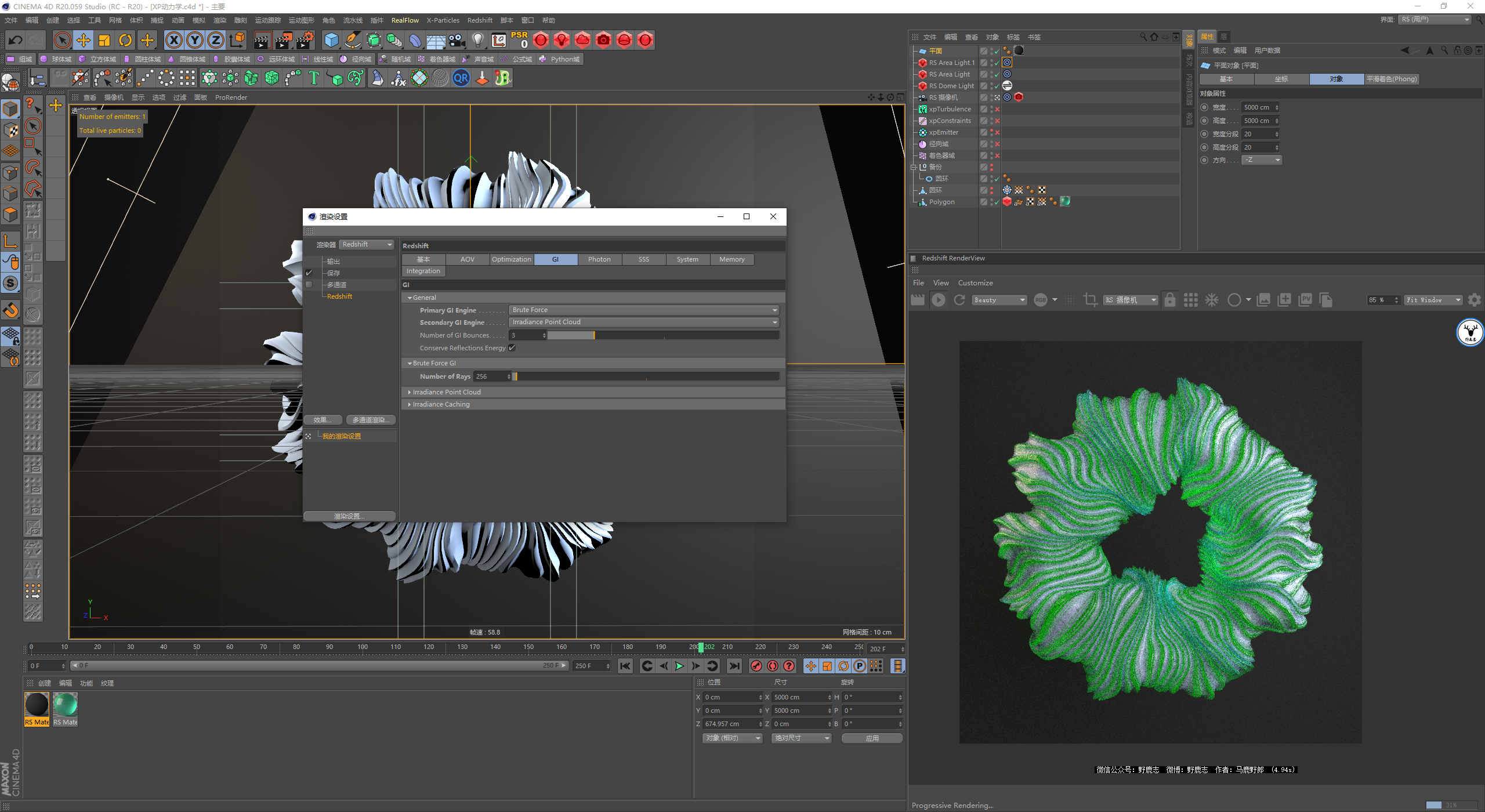The height and width of the screenshot is (812, 1485).
Task: Select the Rotate tool
Action: point(125,40)
